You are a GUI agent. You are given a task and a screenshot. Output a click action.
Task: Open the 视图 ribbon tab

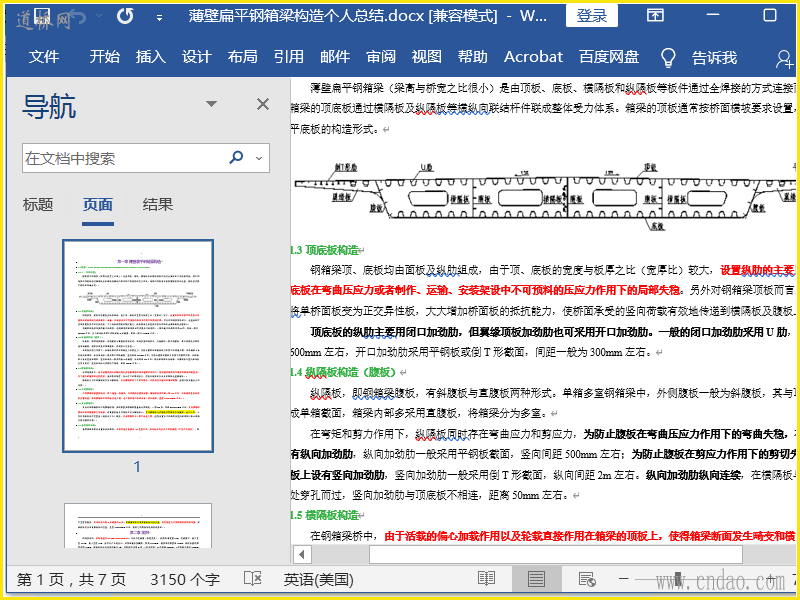point(426,57)
